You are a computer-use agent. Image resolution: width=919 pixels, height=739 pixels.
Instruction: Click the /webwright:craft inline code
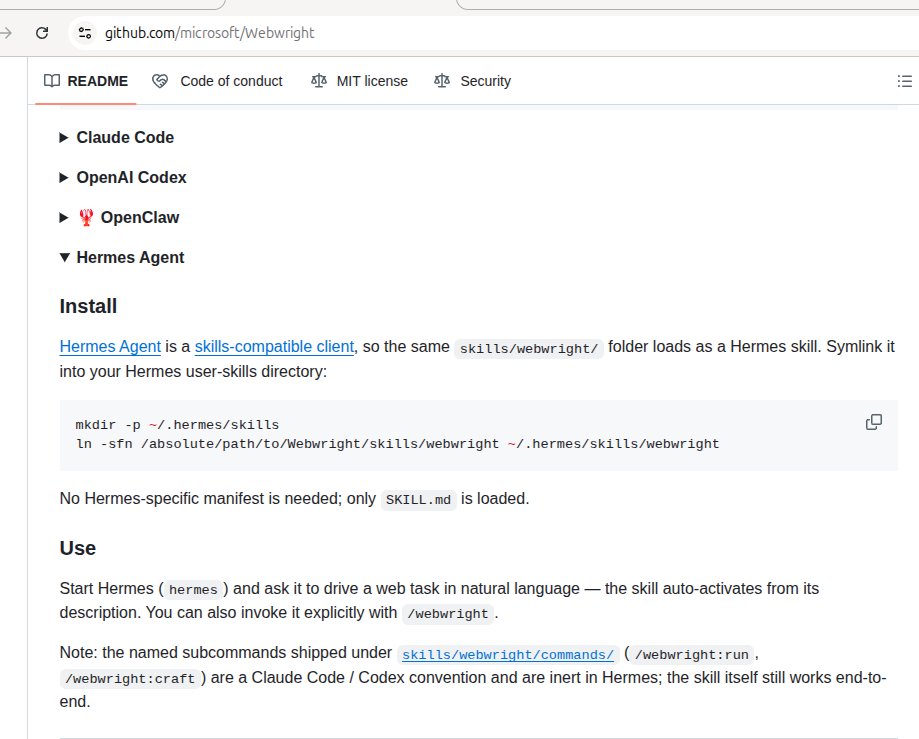click(x=130, y=679)
